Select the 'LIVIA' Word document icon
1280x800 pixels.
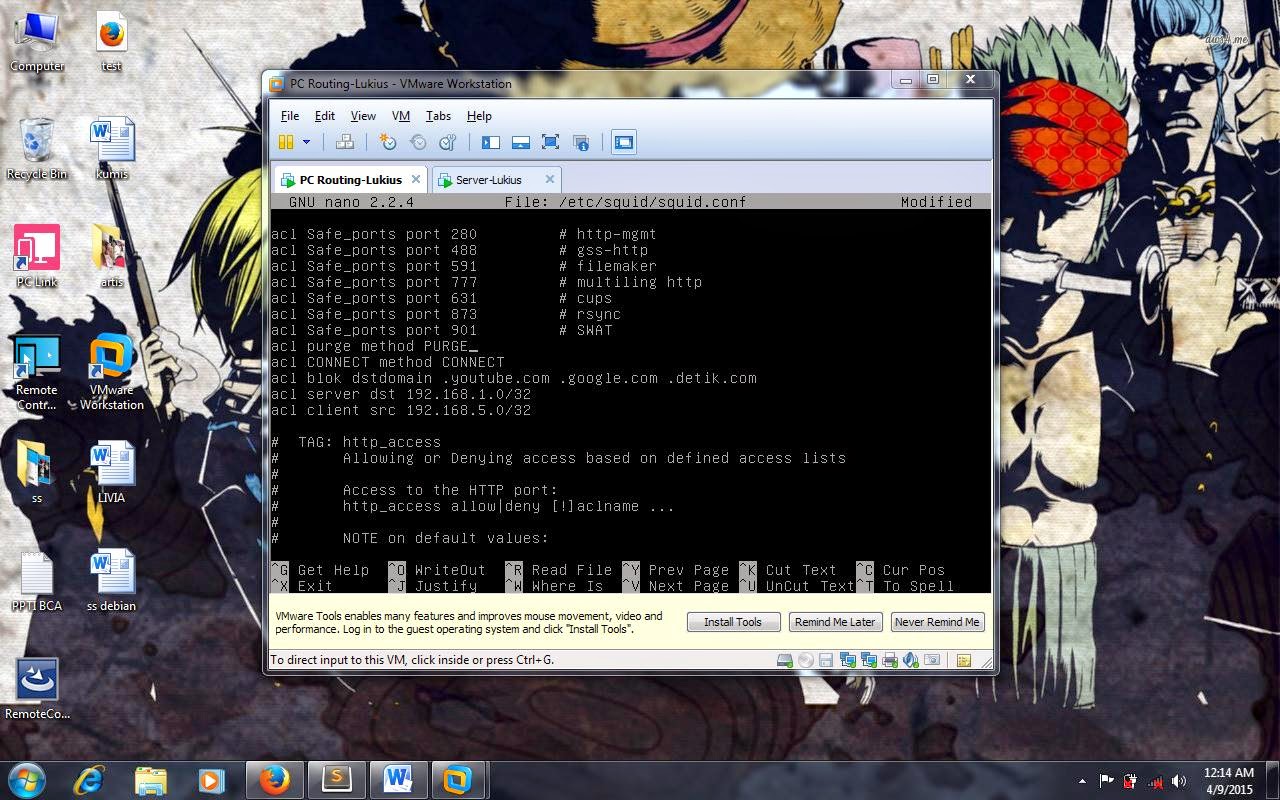[112, 472]
